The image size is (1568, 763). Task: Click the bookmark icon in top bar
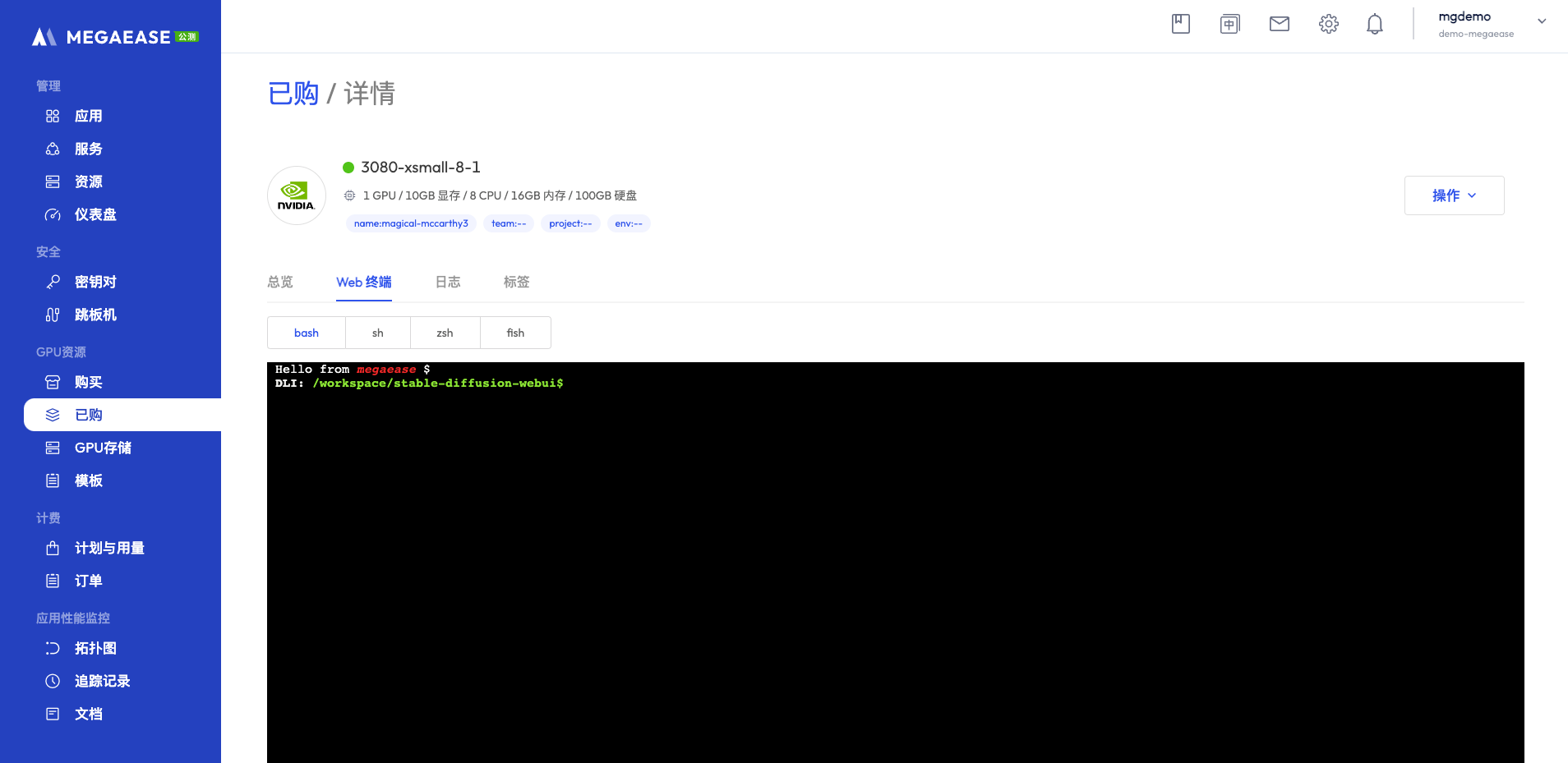point(1180,25)
